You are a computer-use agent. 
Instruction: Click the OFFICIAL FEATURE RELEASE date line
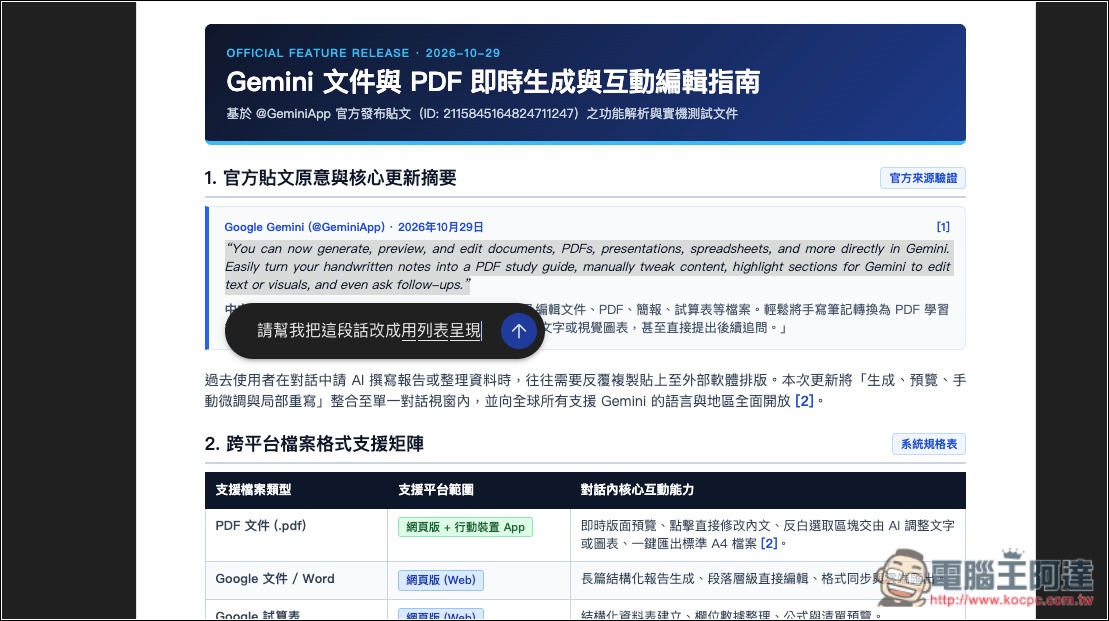363,53
